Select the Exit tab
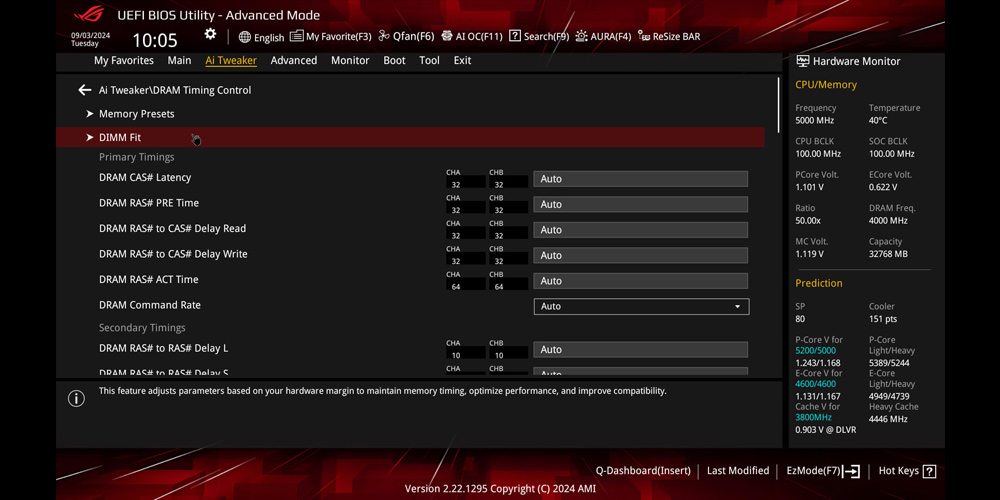The image size is (1000, 500). [462, 61]
